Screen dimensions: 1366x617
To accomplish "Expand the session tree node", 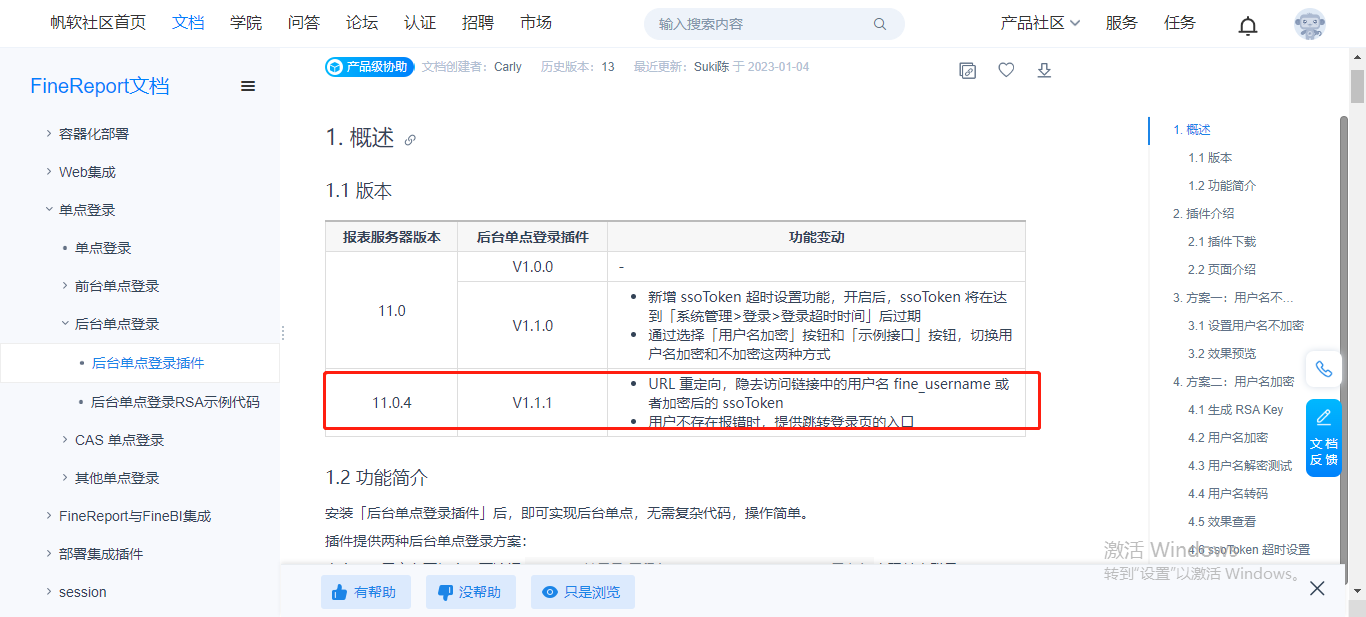I will point(49,592).
